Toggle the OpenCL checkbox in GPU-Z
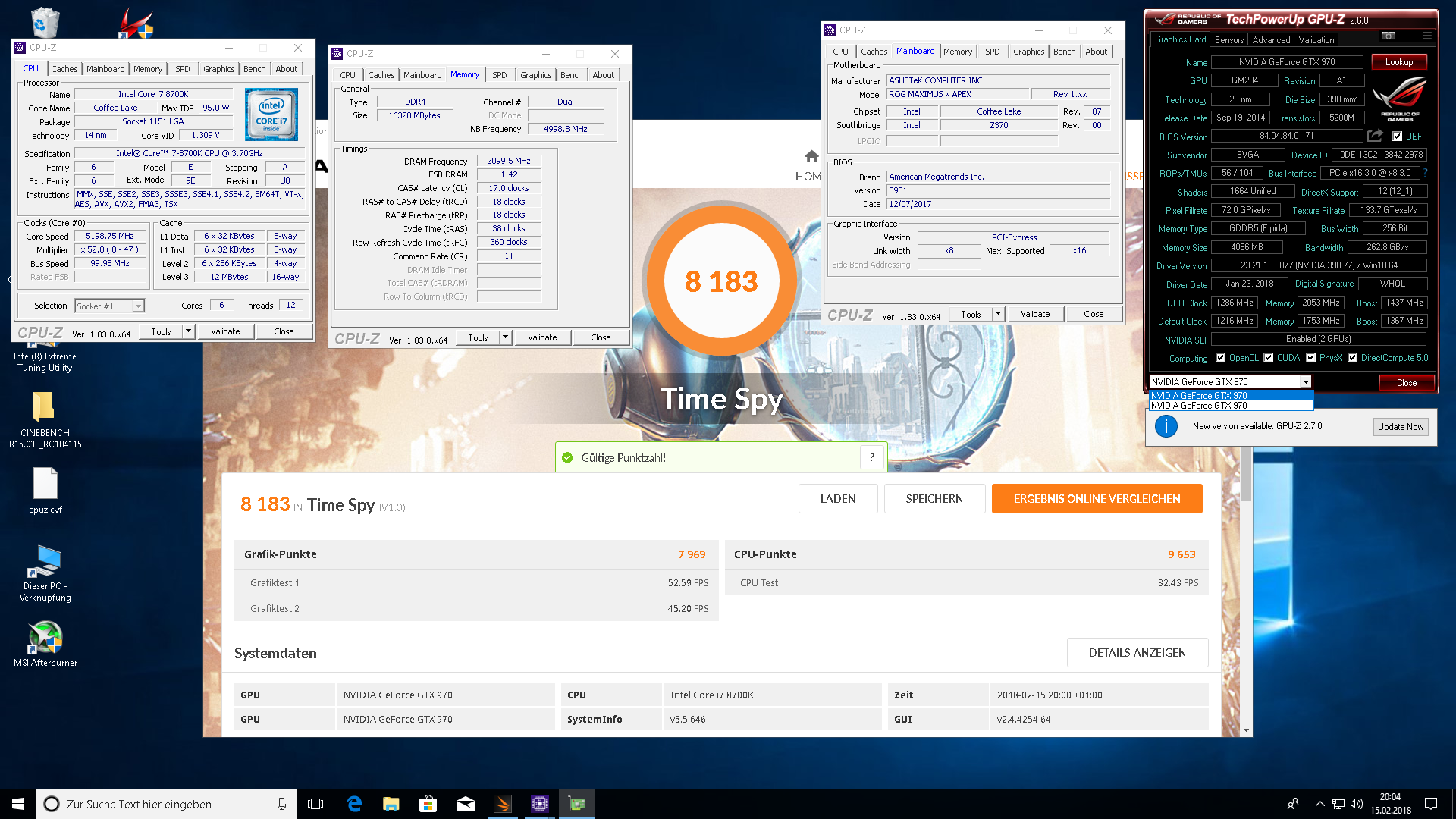 point(1220,358)
